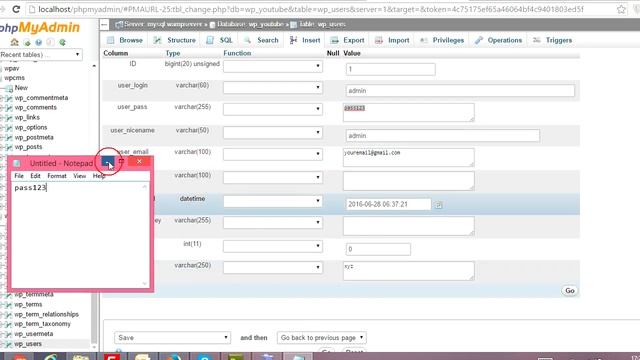Select wp_users in the table tree
The height and width of the screenshot is (360, 640).
tap(28, 344)
